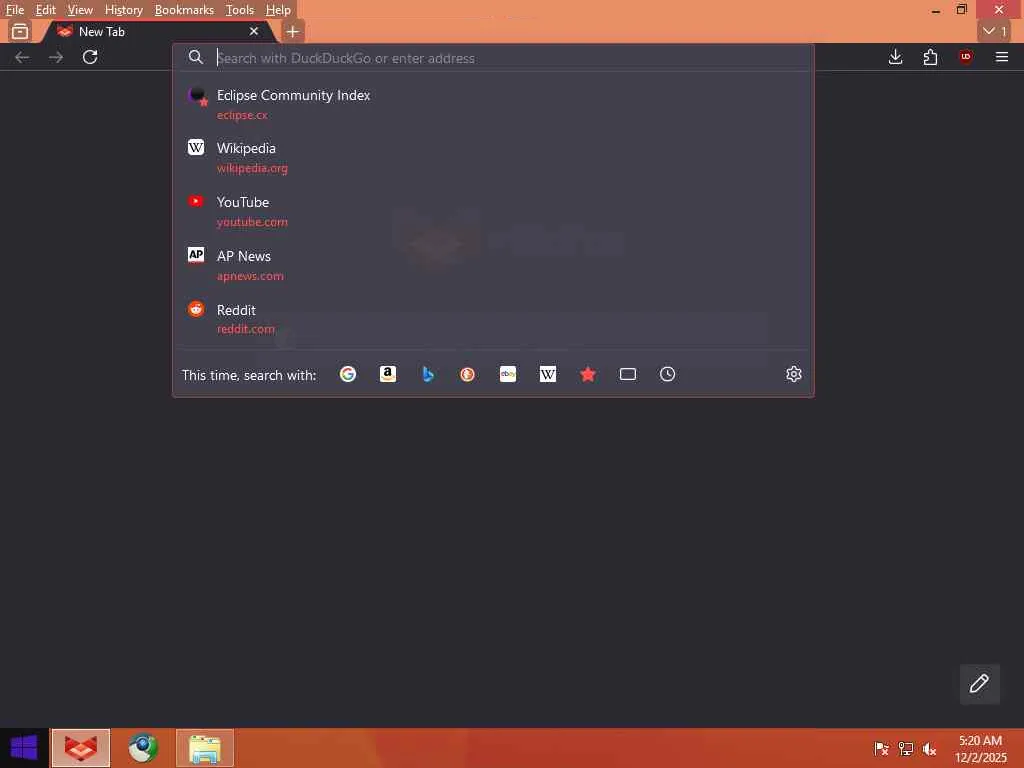Select the Wikipedia suggestion
The image size is (1024, 768).
(493, 158)
